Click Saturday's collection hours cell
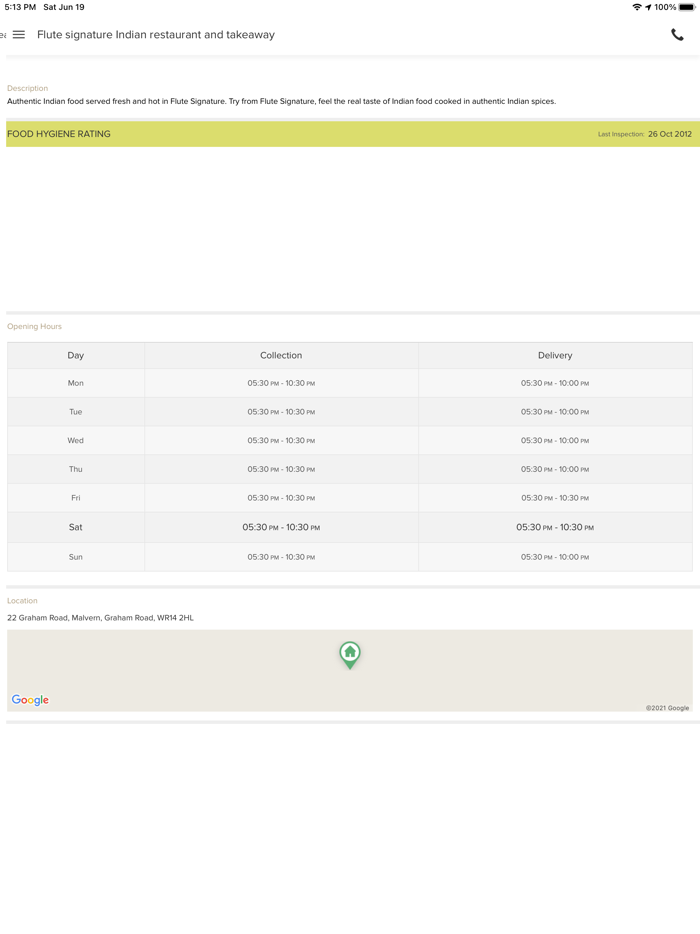 [281, 527]
